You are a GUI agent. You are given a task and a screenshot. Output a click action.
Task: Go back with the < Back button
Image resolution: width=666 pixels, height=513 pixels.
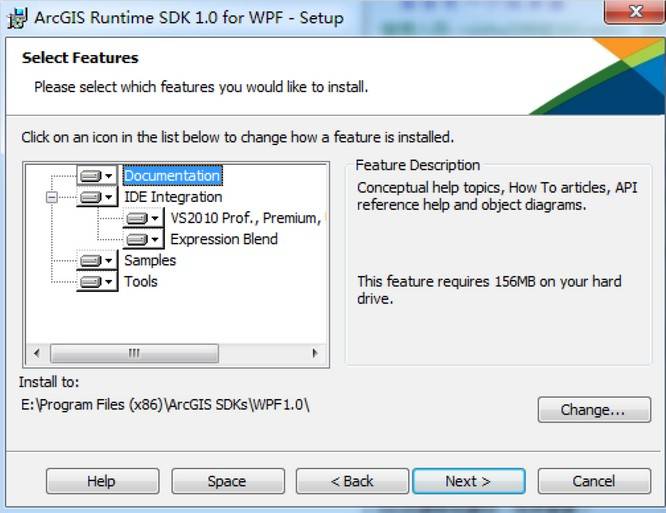pyautogui.click(x=352, y=481)
